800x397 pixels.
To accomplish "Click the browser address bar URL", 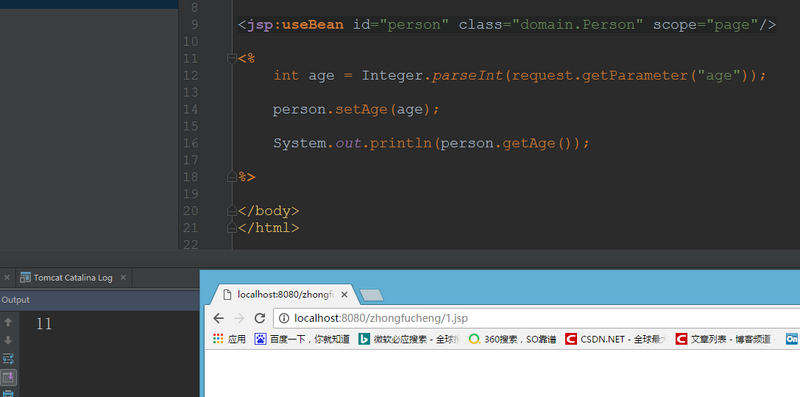I will click(381, 318).
